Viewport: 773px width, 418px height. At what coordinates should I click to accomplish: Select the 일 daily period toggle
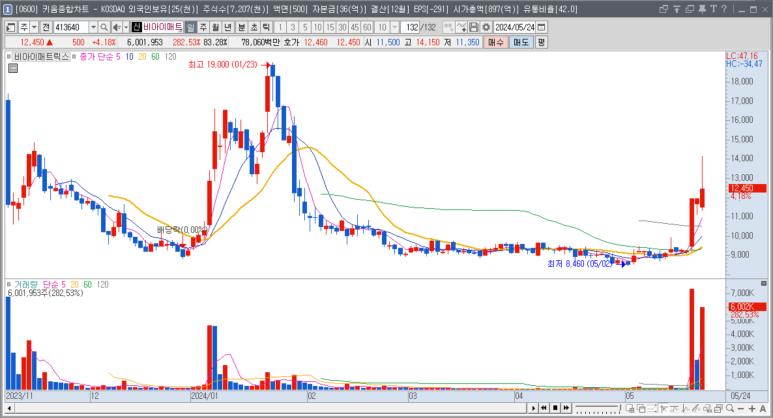coord(191,27)
